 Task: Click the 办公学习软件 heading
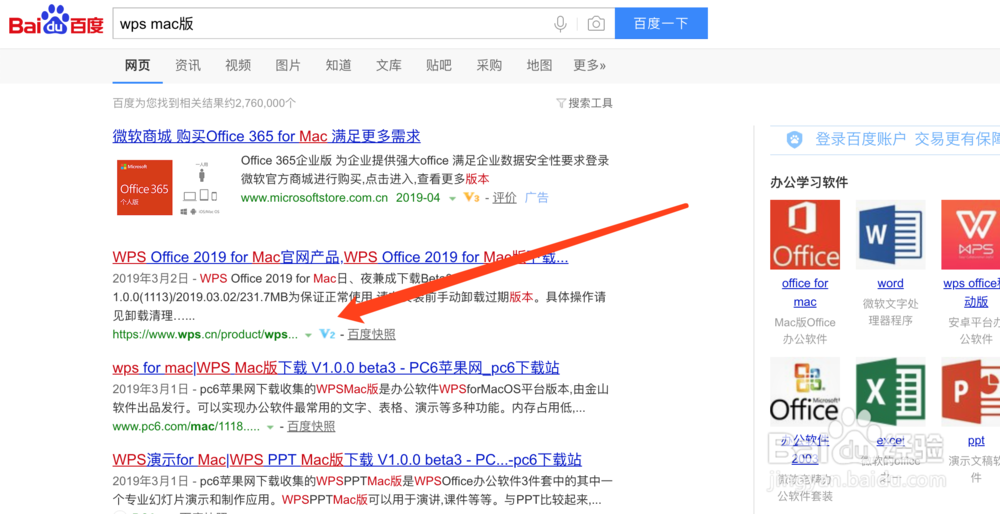(809, 182)
